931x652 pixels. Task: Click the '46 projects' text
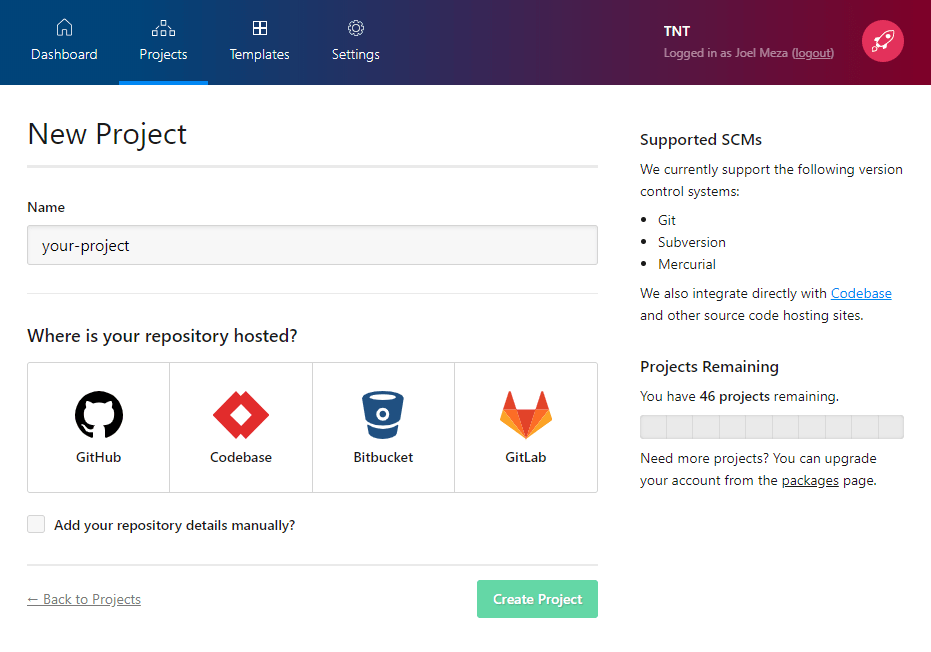734,396
